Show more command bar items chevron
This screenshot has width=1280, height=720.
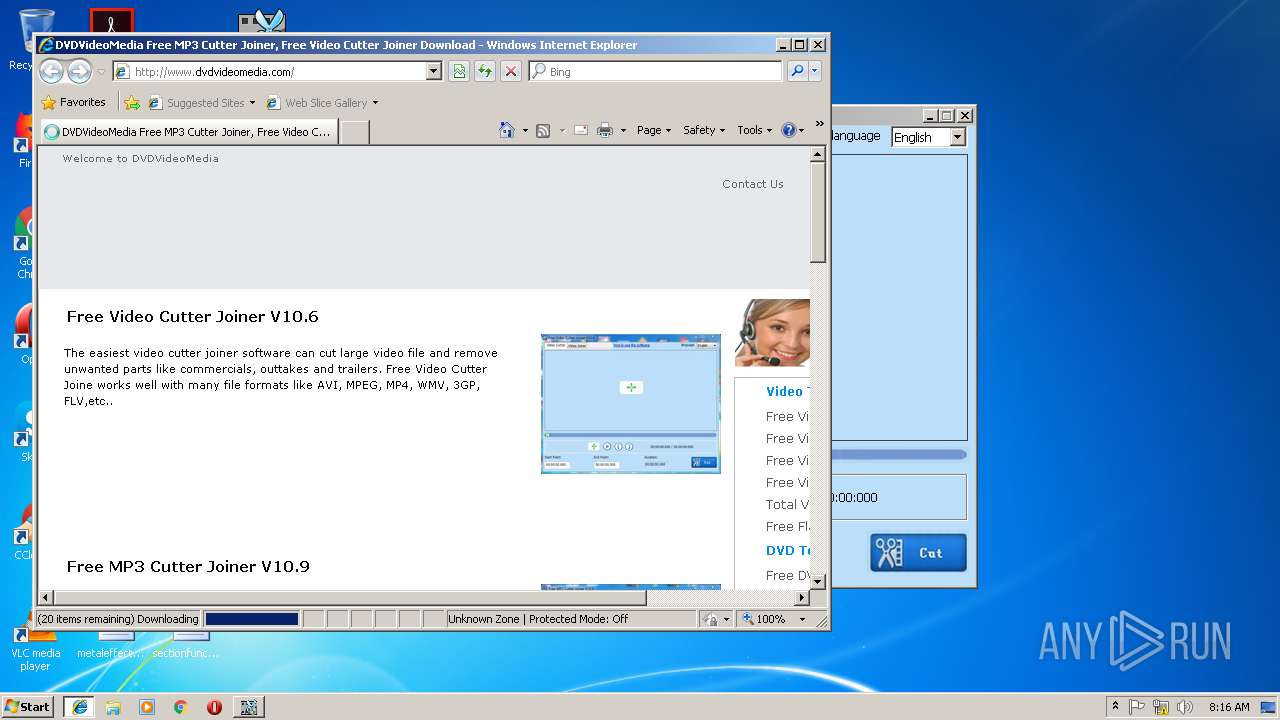tap(819, 124)
